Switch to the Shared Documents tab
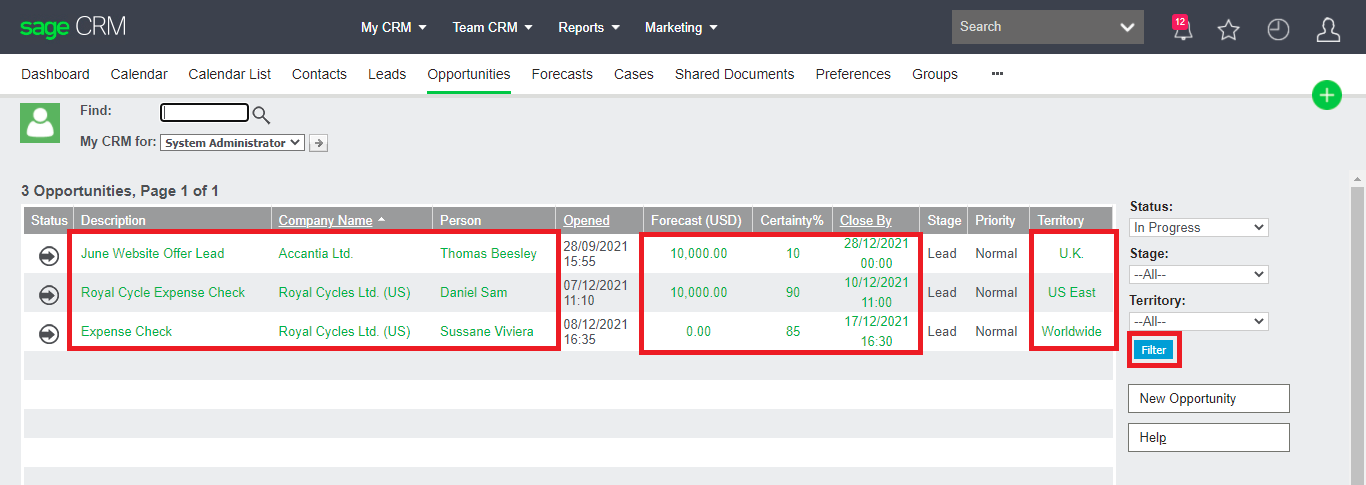The height and width of the screenshot is (485, 1366). click(735, 74)
